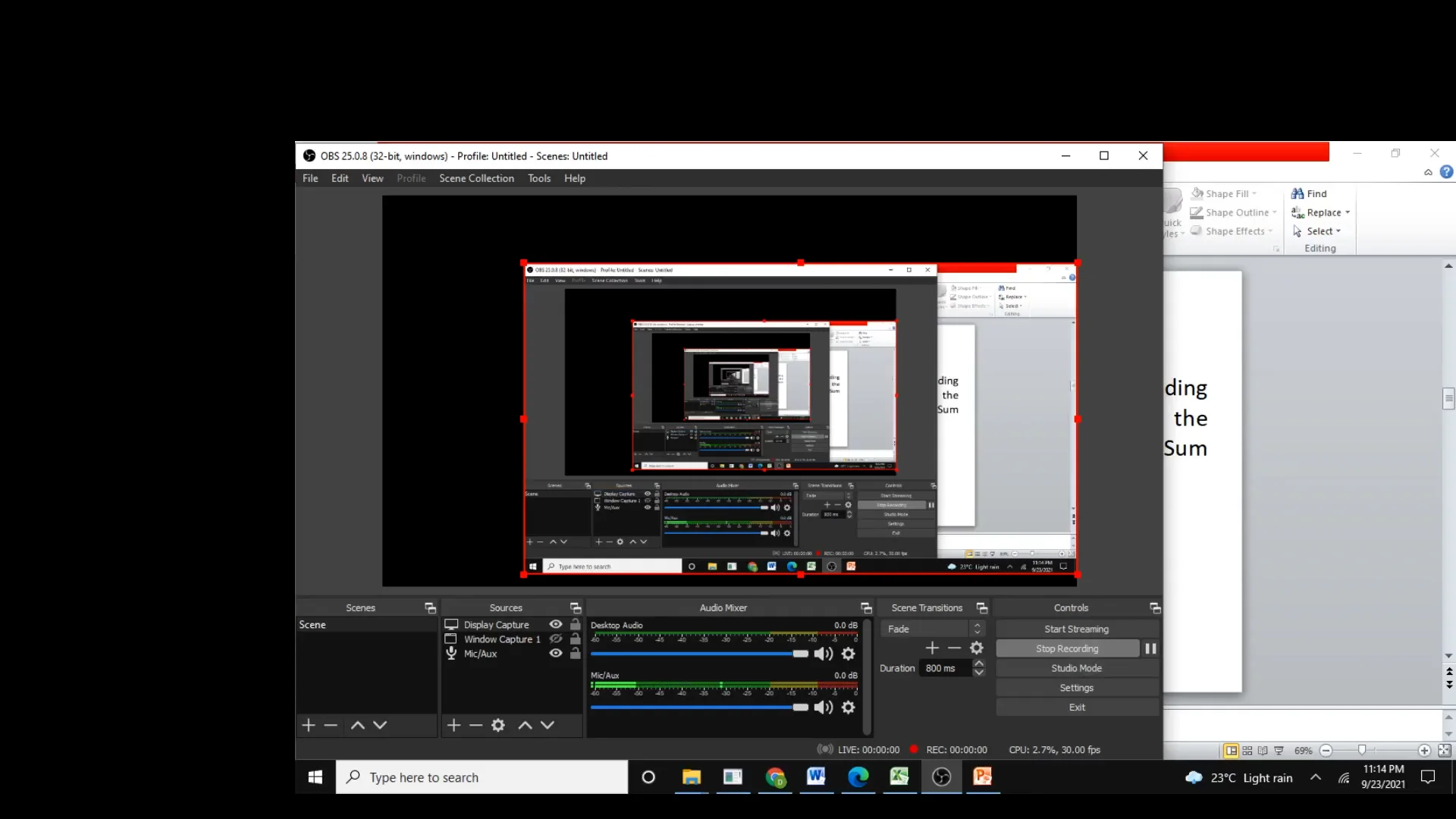Move source up in Sources panel
1456x819 pixels.
click(x=525, y=726)
